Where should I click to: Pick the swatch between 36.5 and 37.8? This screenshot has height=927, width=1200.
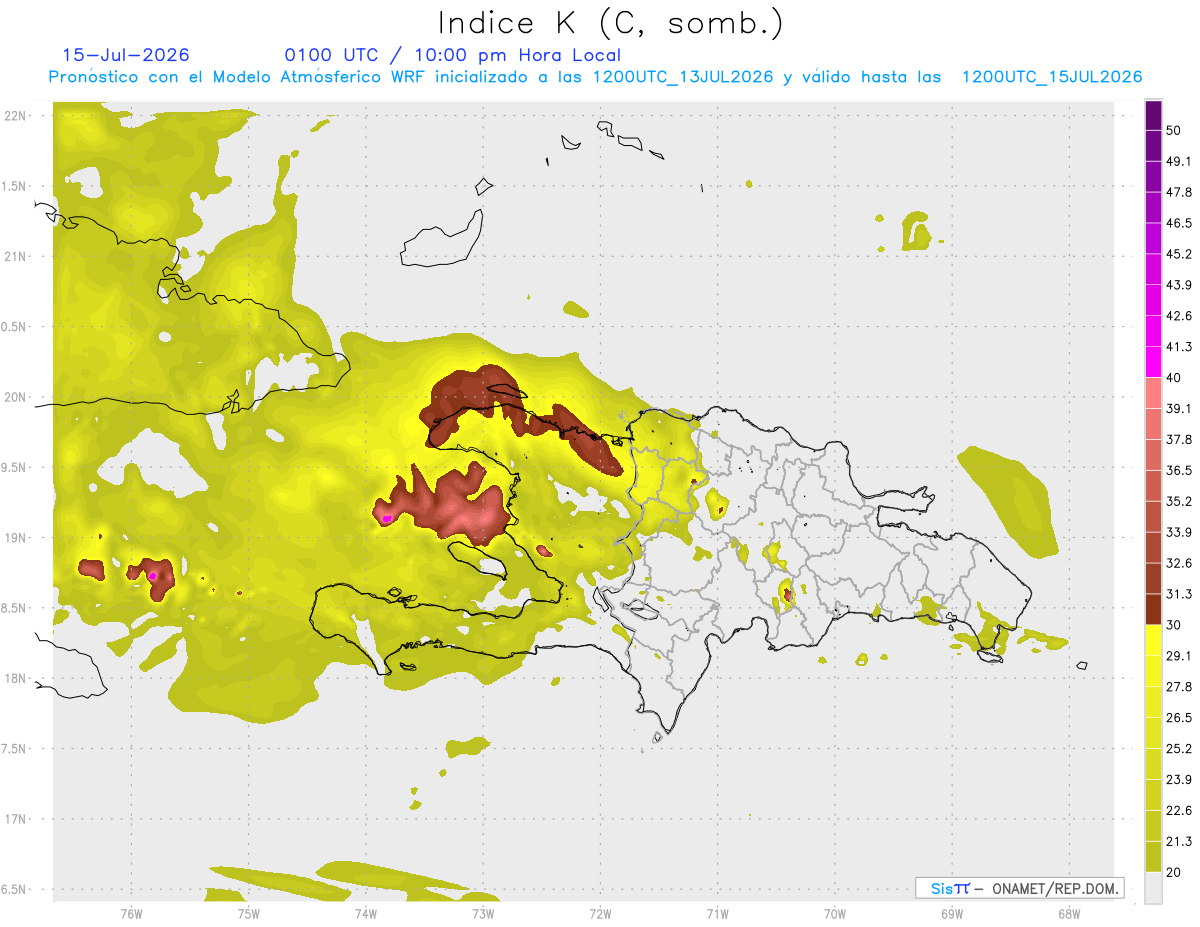tap(1153, 455)
